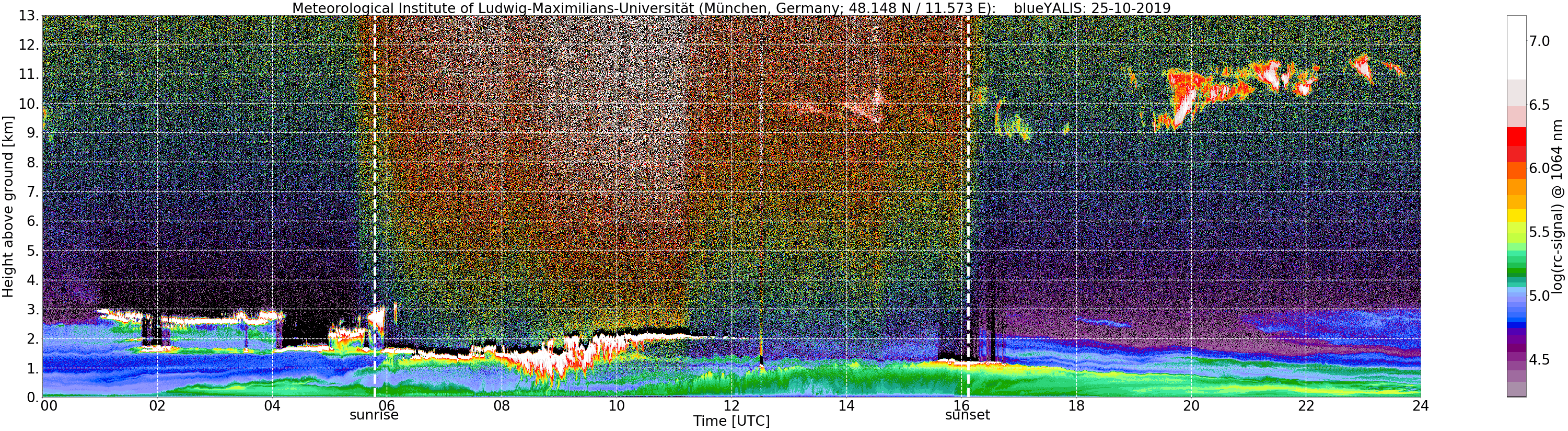Click the colorbar tick label 5.0
Screen dimensions: 1568x431
pyautogui.click(x=1539, y=296)
